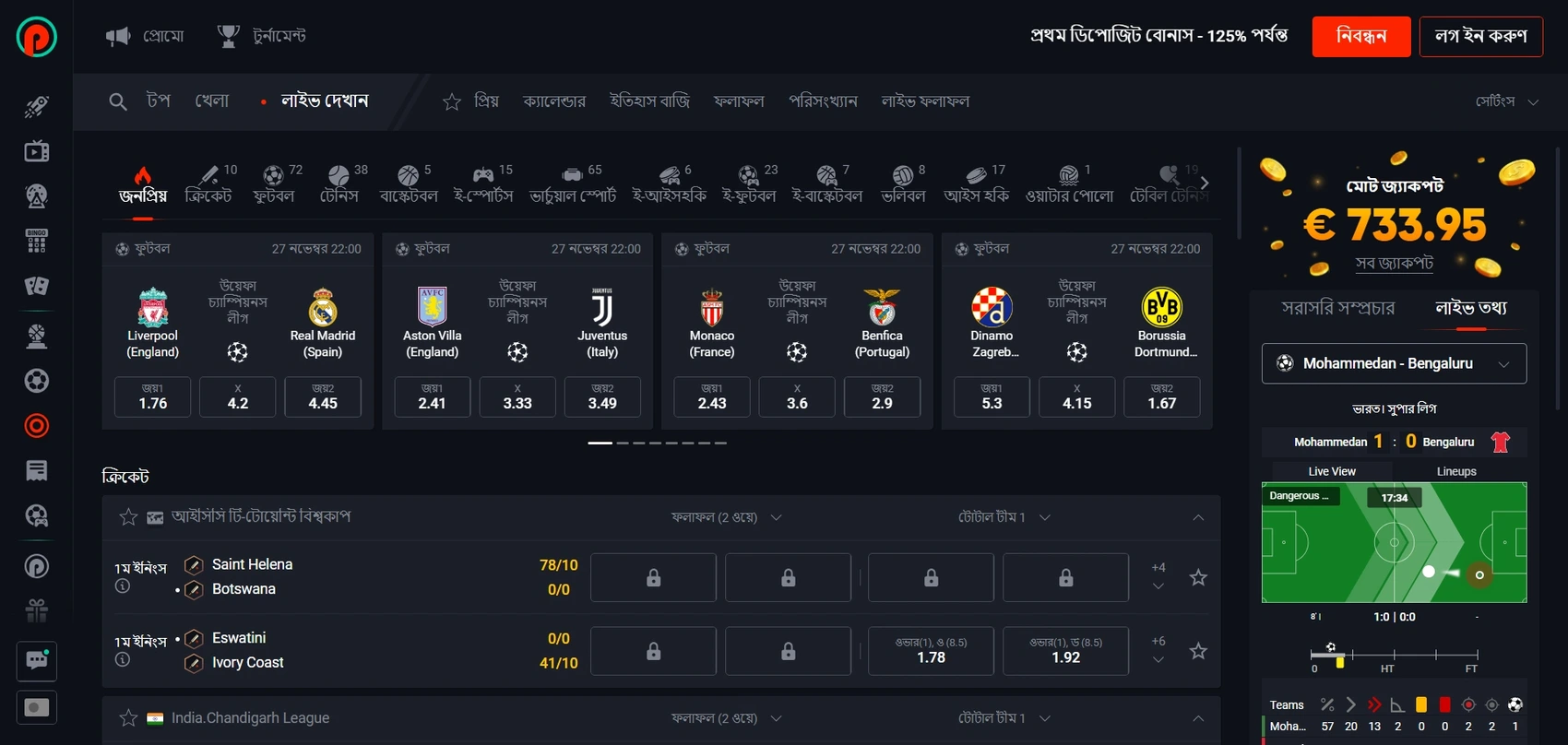
Task: Open the settings dropdown at top right
Action: [x=1506, y=101]
